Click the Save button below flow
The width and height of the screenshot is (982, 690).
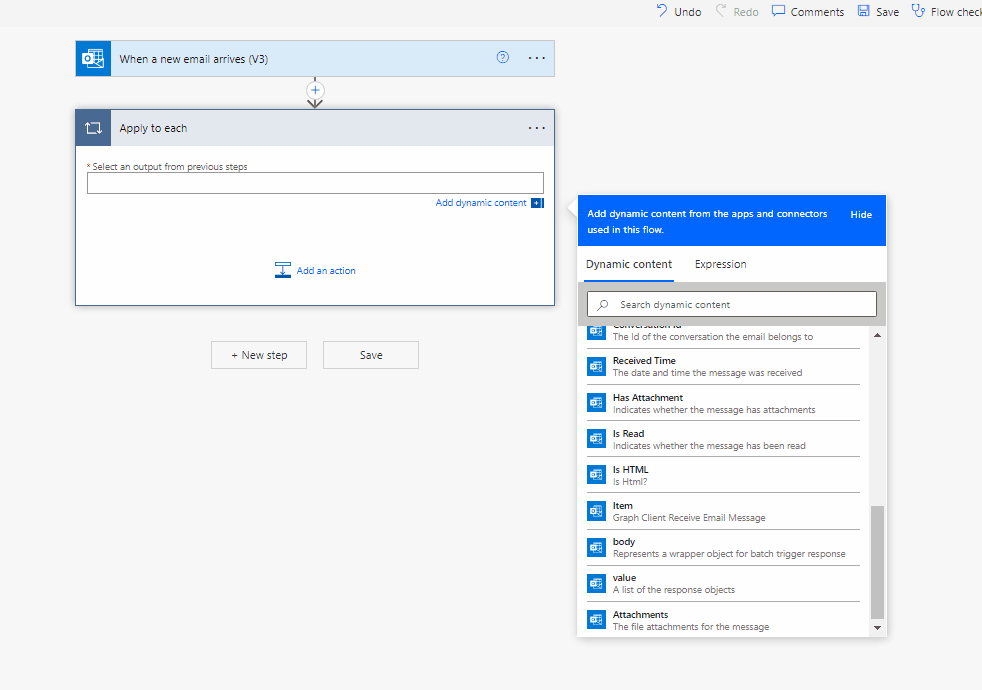coord(371,355)
